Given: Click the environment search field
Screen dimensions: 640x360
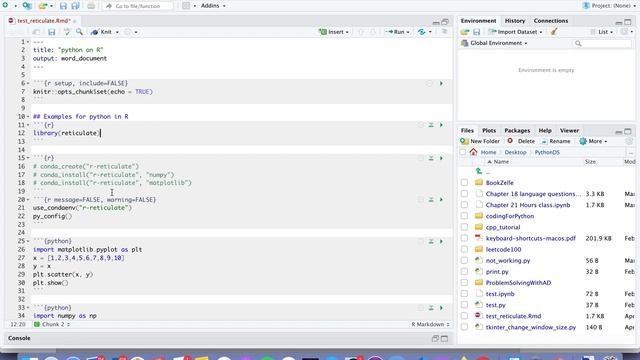Looking at the screenshot, I should coord(602,43).
